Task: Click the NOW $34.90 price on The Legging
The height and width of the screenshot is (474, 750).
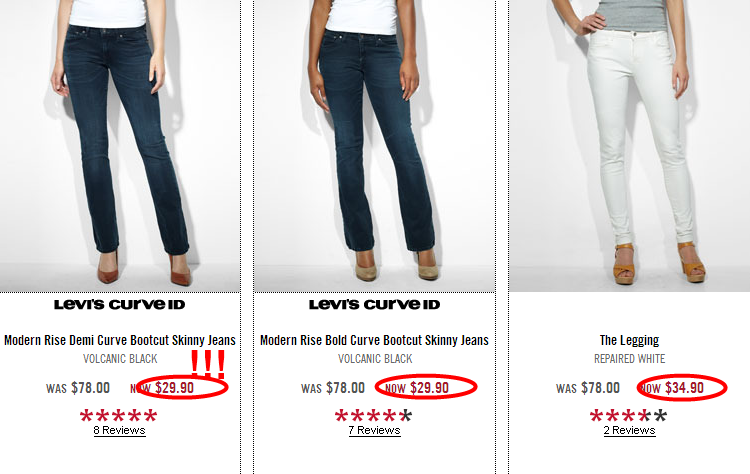Action: click(x=672, y=388)
